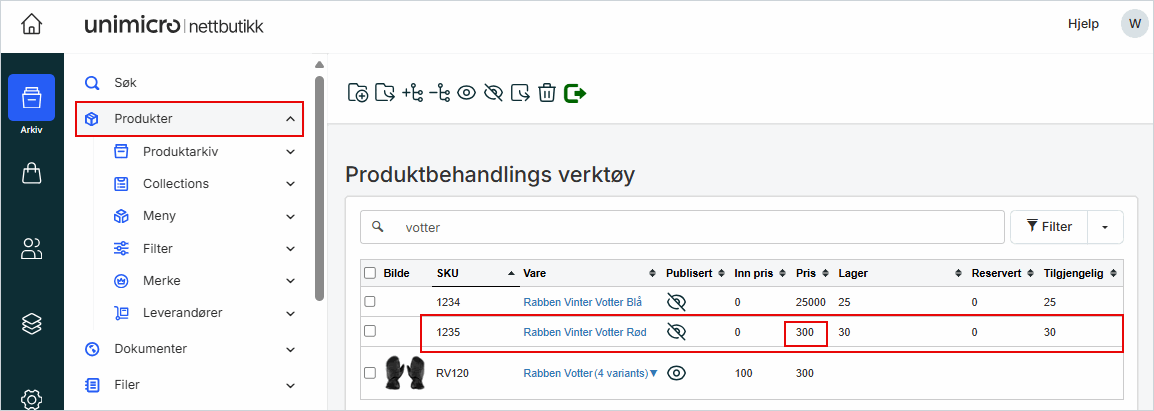Open the Dokumenter menu item
This screenshot has height=411, width=1154.
coord(150,349)
